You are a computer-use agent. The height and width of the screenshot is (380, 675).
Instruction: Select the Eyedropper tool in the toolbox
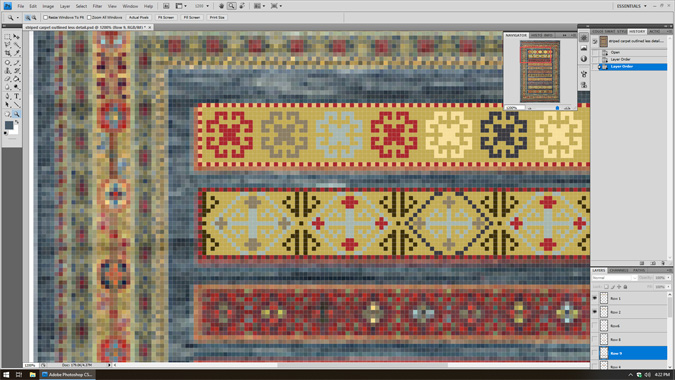(x=16, y=53)
